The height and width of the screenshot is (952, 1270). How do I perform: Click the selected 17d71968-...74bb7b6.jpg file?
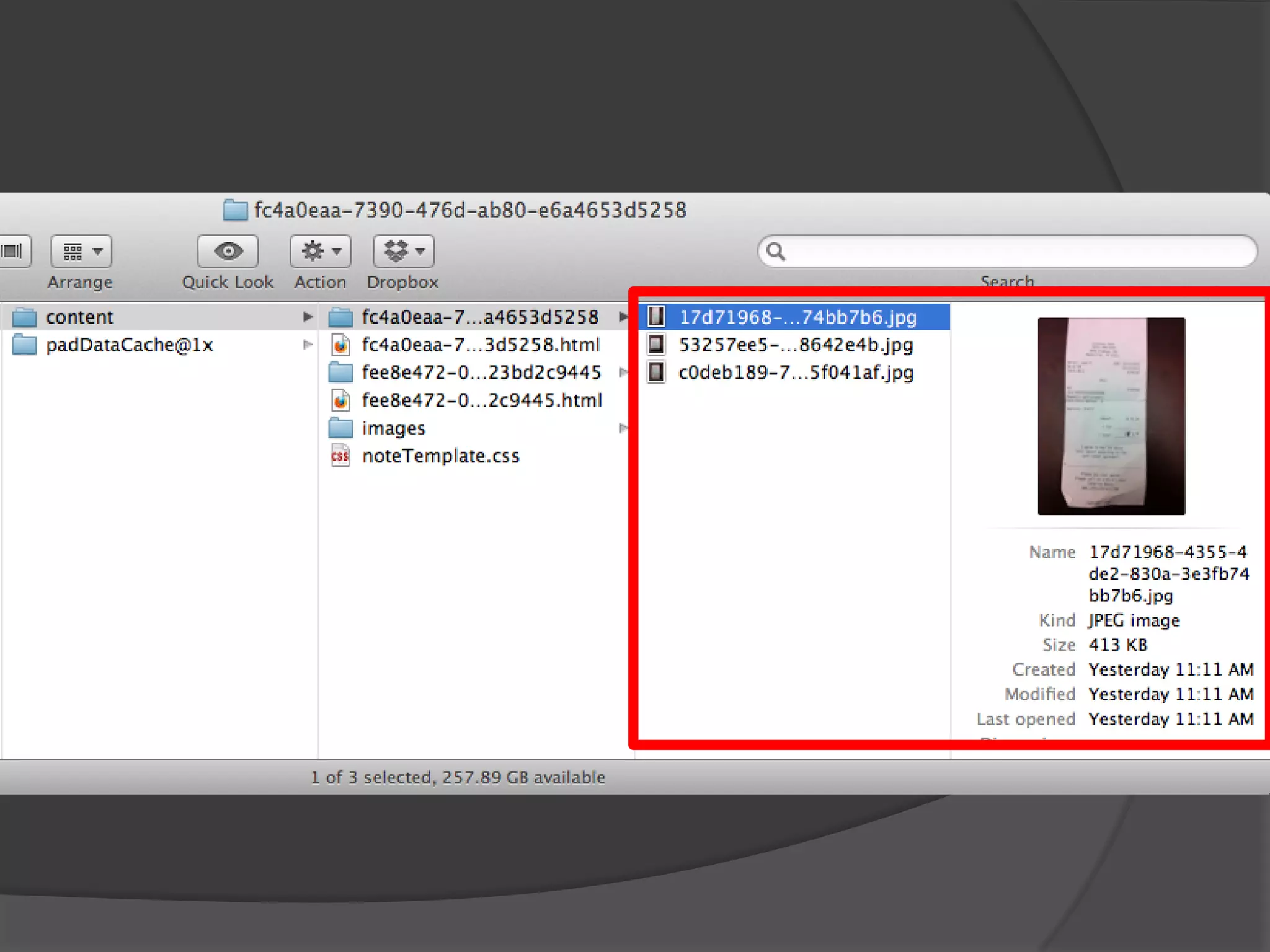pos(797,317)
